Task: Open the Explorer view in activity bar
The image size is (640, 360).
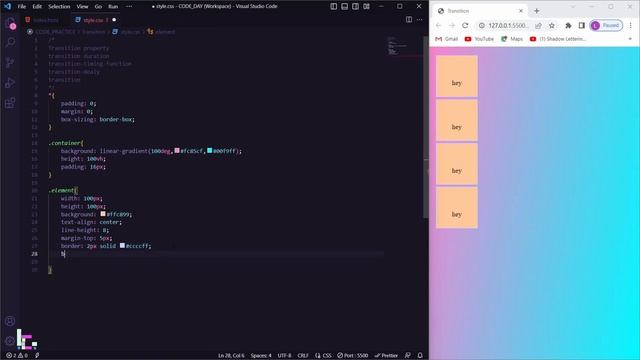Action: [11, 23]
